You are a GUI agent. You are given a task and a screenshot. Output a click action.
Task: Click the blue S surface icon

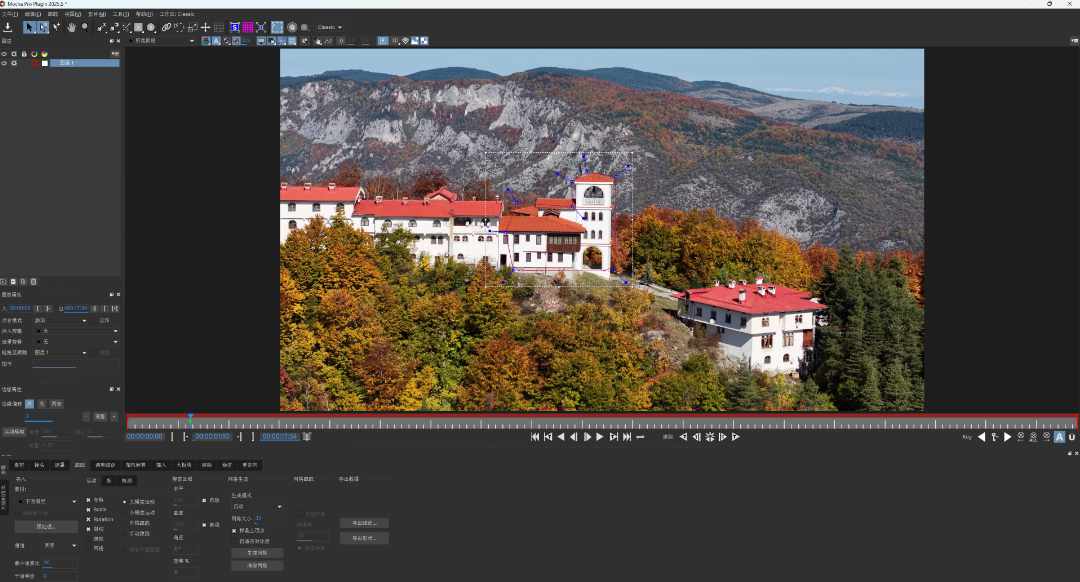click(234, 27)
